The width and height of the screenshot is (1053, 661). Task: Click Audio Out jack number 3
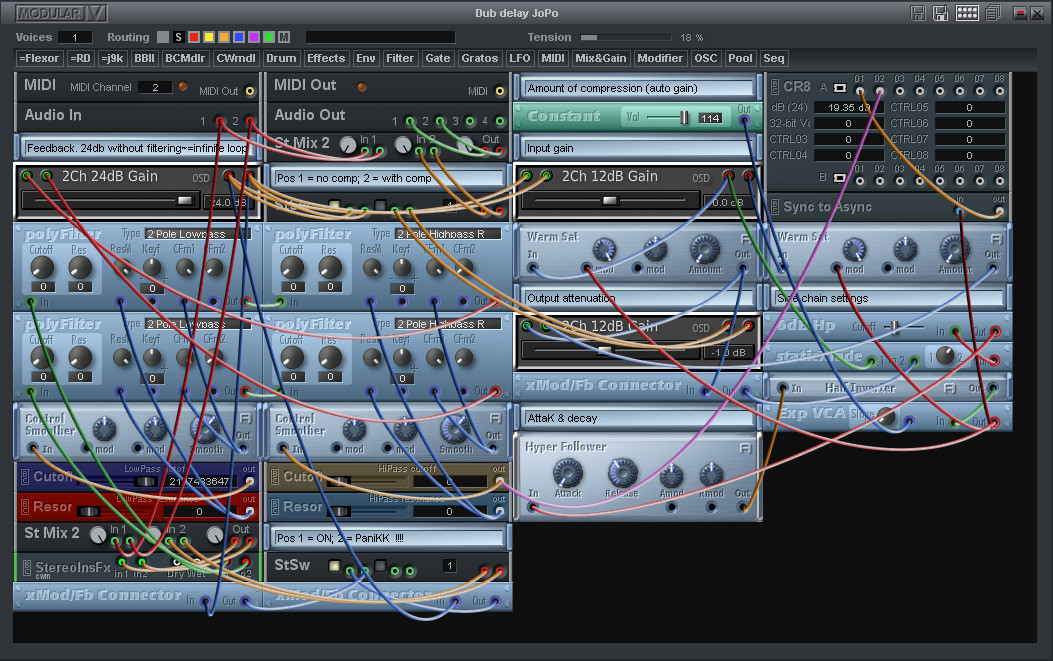470,121
